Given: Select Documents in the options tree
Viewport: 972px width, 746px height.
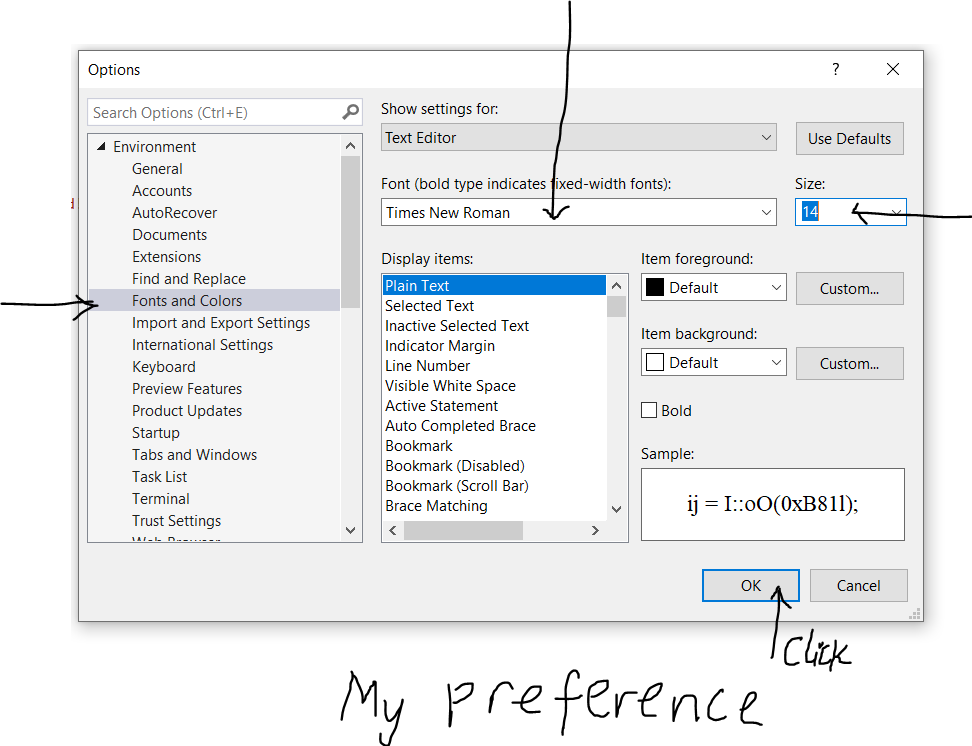Looking at the screenshot, I should (169, 234).
